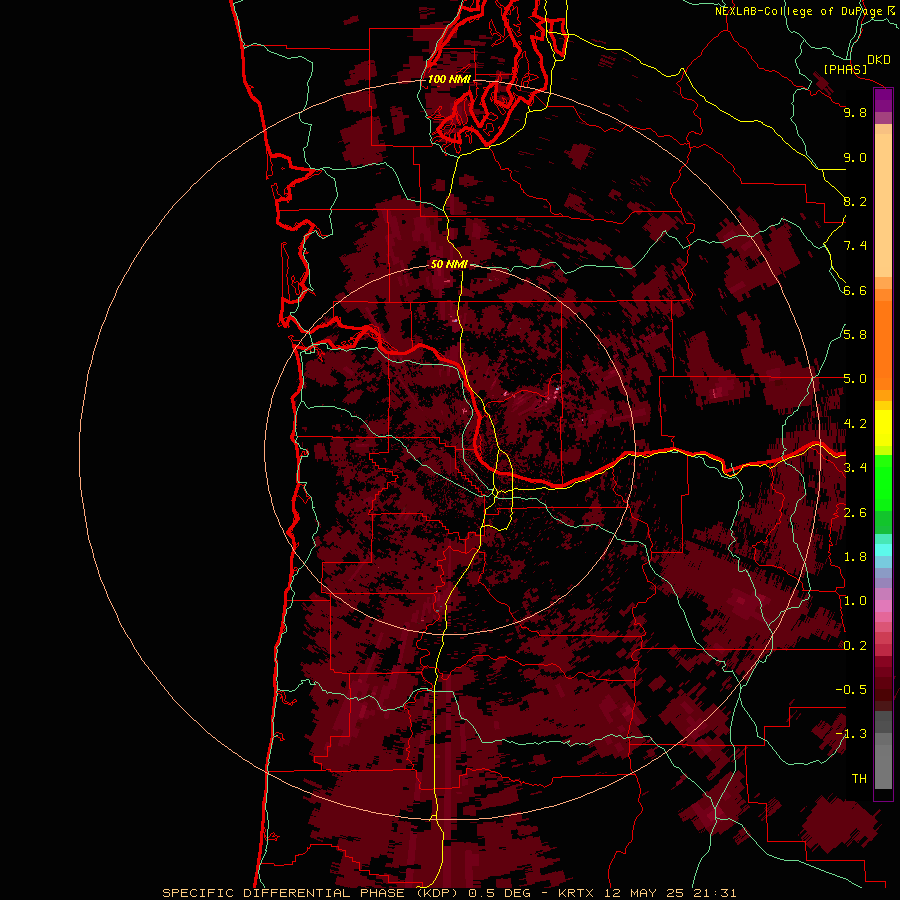Select the -1.3 scale value
900x900 pixels.
tap(852, 734)
